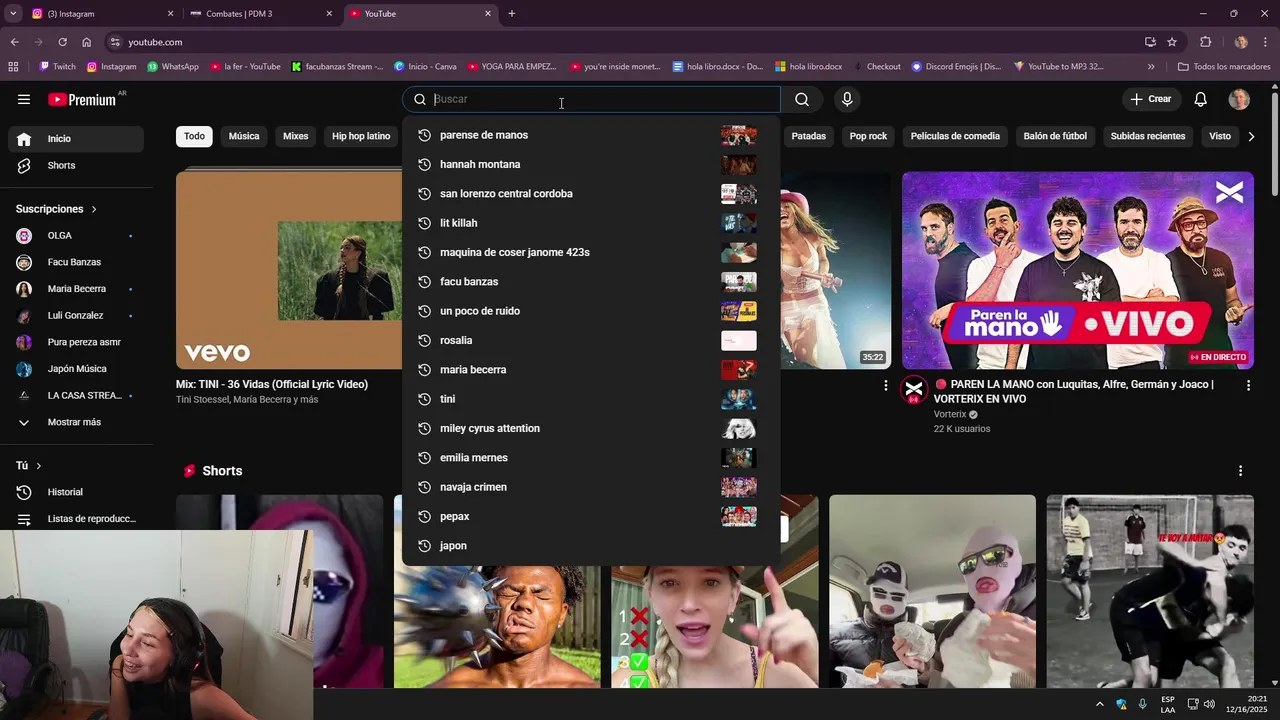The height and width of the screenshot is (720, 1280).
Task: Expand the Suscripciones section chevron
Action: [x=94, y=209]
